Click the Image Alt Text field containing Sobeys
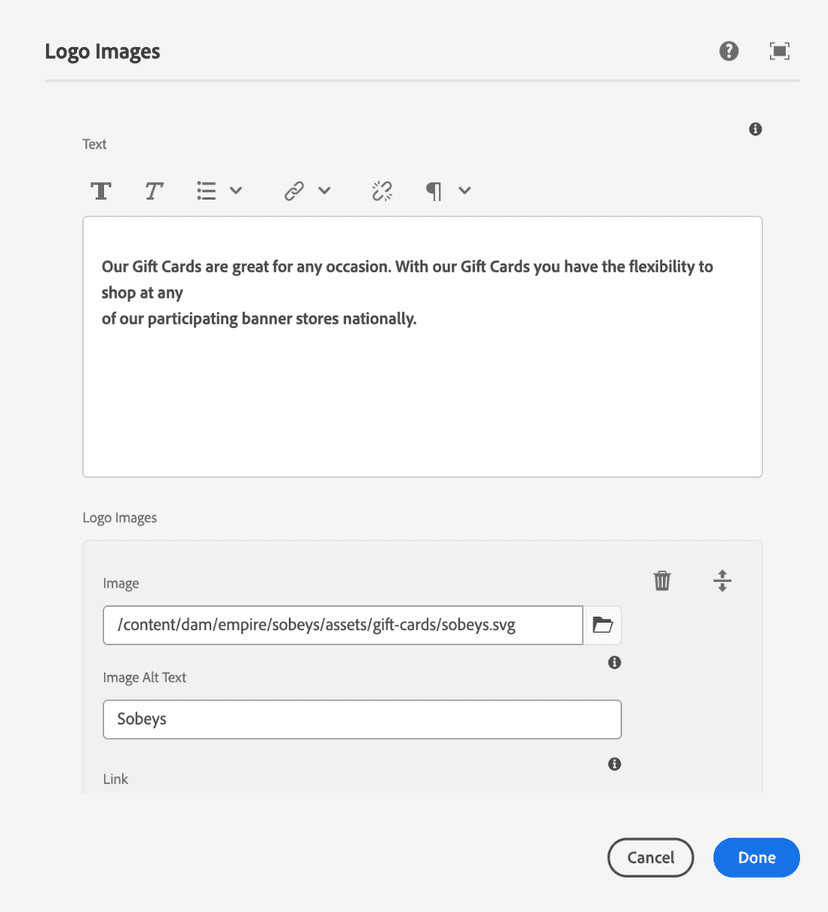The width and height of the screenshot is (828, 912). (361, 719)
